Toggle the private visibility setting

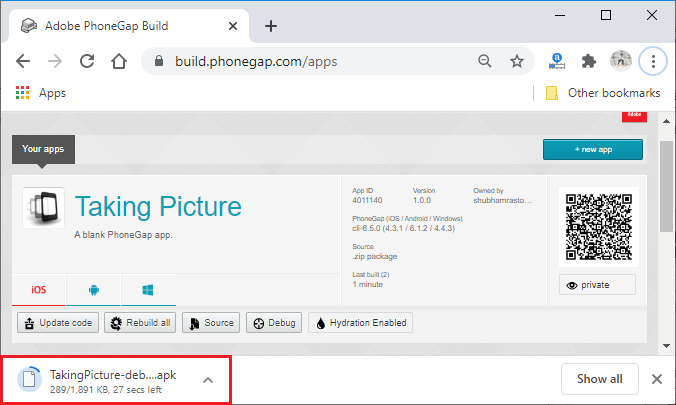pyautogui.click(x=597, y=285)
